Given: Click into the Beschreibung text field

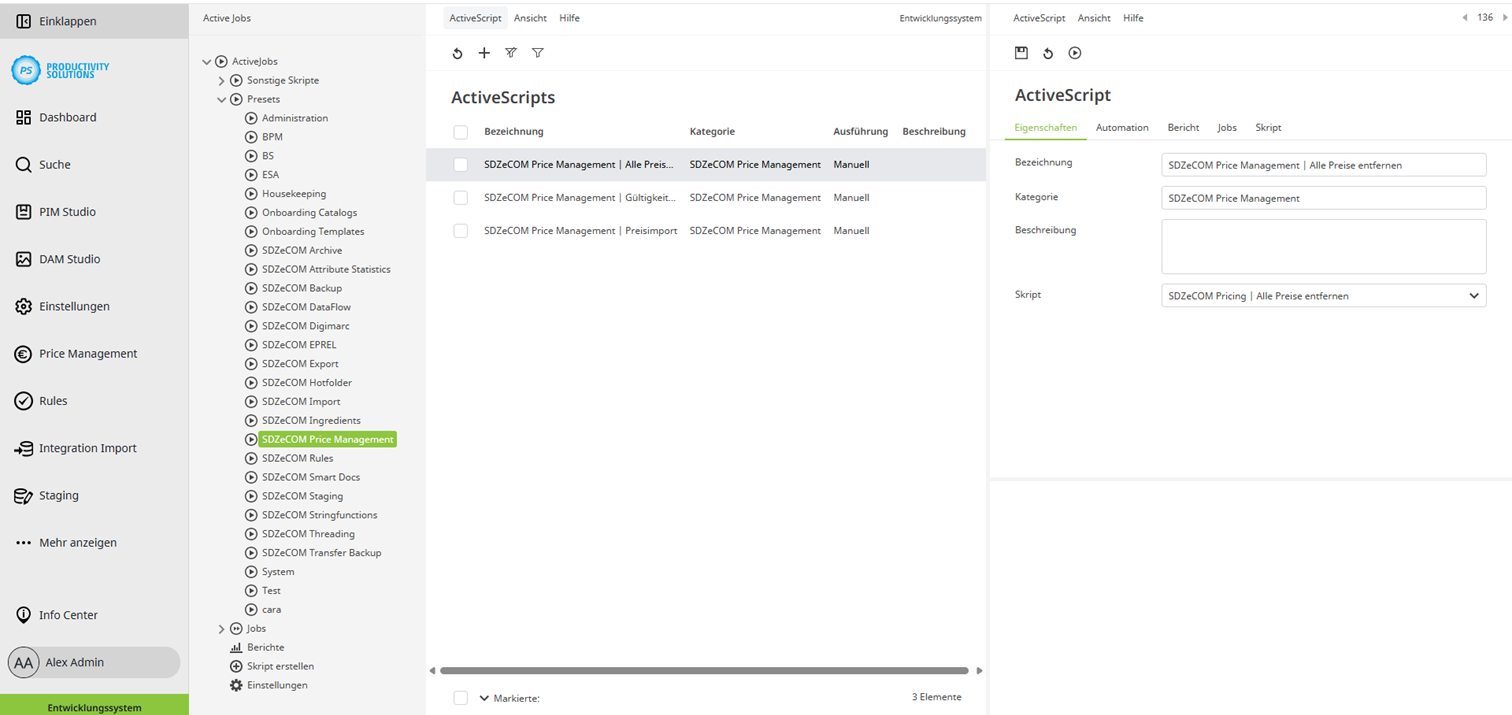Looking at the screenshot, I should coord(1322,246).
